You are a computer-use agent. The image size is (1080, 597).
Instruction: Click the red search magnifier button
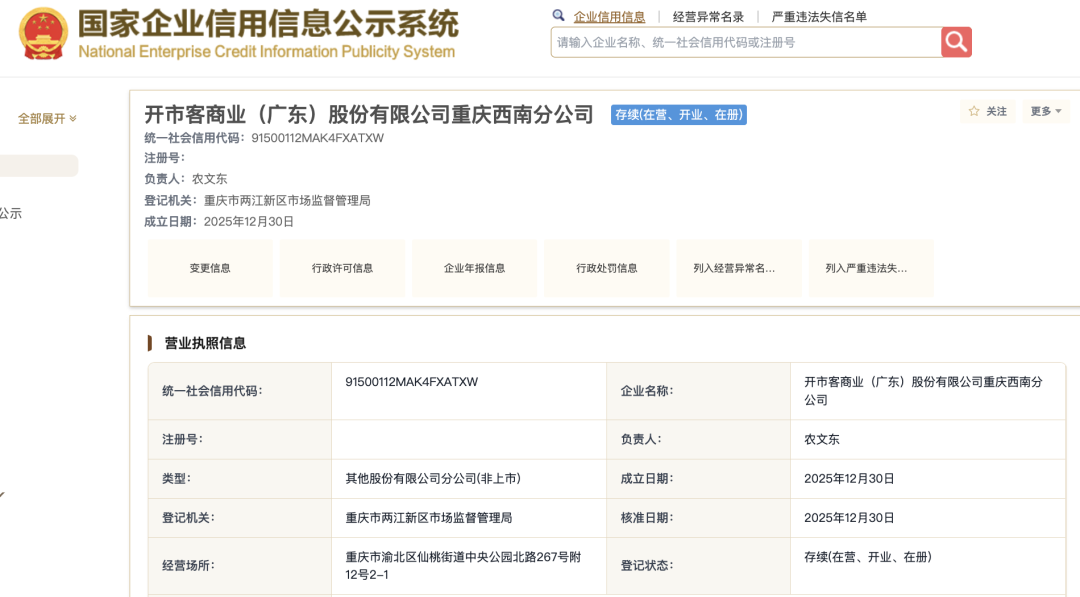click(956, 42)
